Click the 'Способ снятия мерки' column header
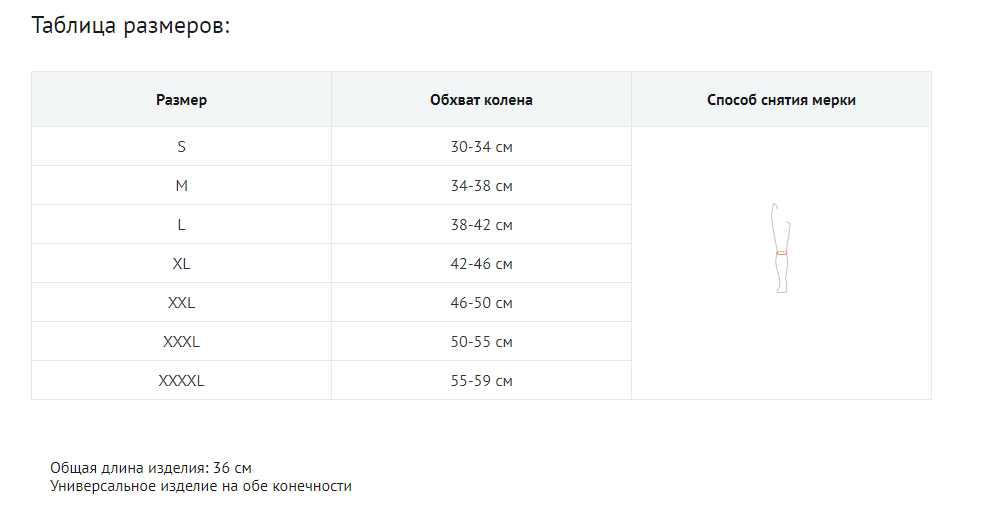The width and height of the screenshot is (990, 516). (x=781, y=100)
